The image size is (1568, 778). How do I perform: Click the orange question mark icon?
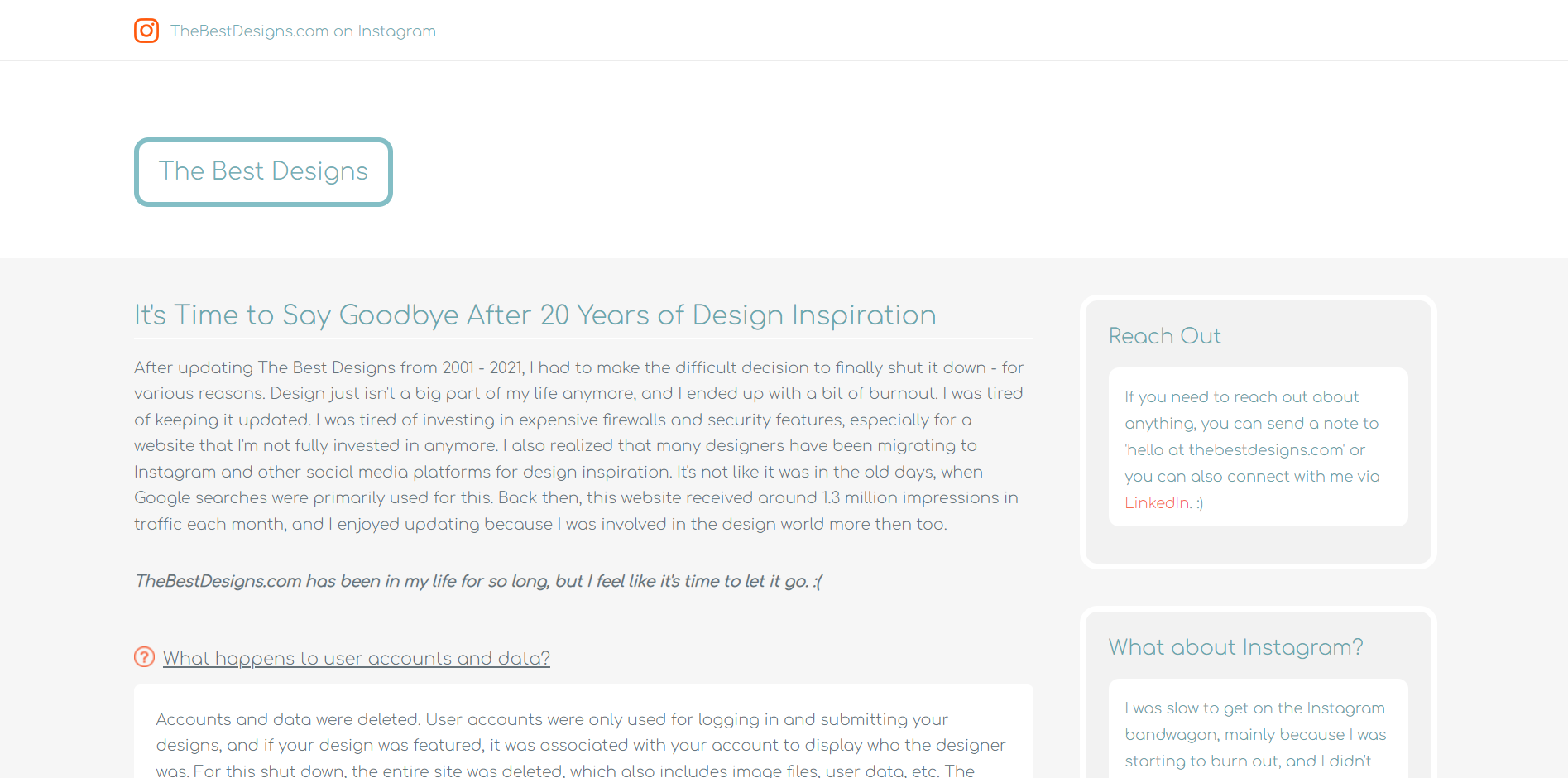(x=144, y=657)
